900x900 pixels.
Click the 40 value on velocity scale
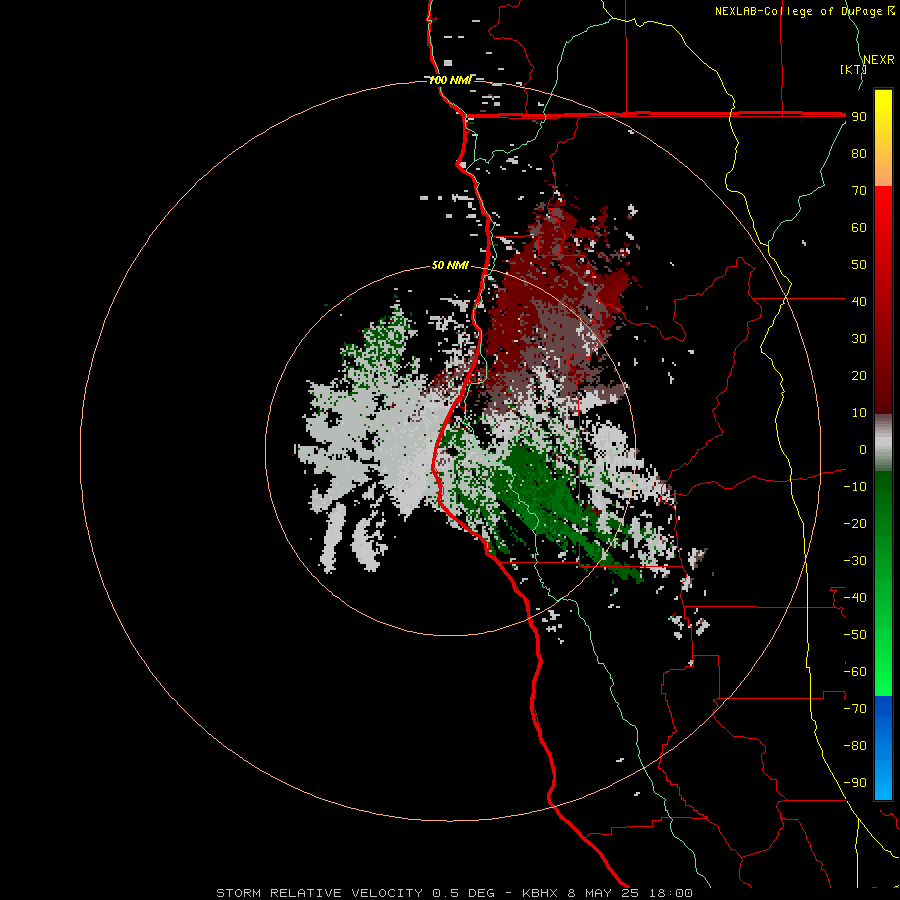[859, 301]
